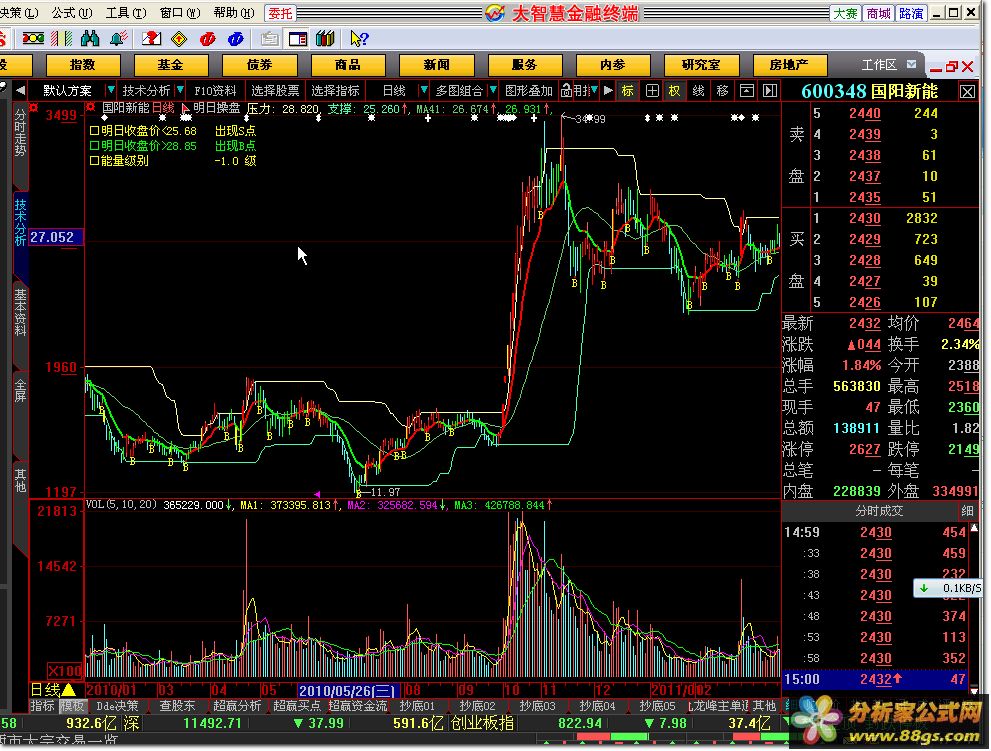Open the 商城 title bar link
The height and width of the screenshot is (751, 991).
[x=879, y=13]
